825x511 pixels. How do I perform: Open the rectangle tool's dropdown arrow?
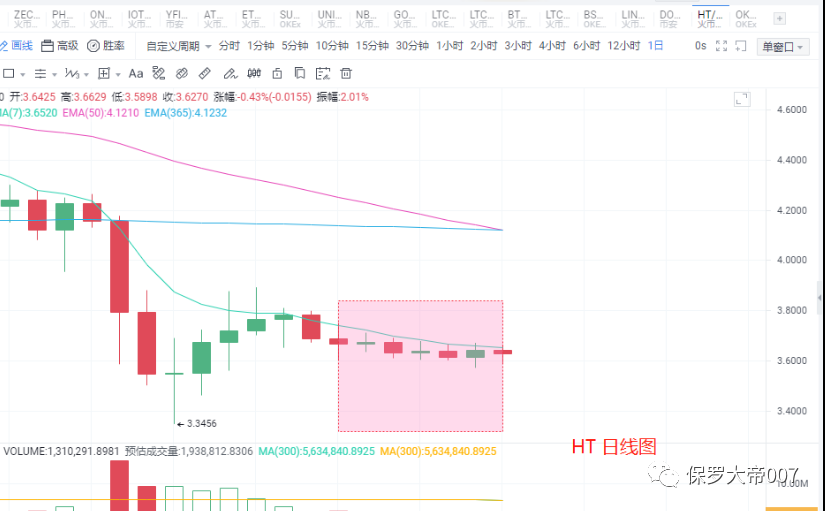[23, 74]
